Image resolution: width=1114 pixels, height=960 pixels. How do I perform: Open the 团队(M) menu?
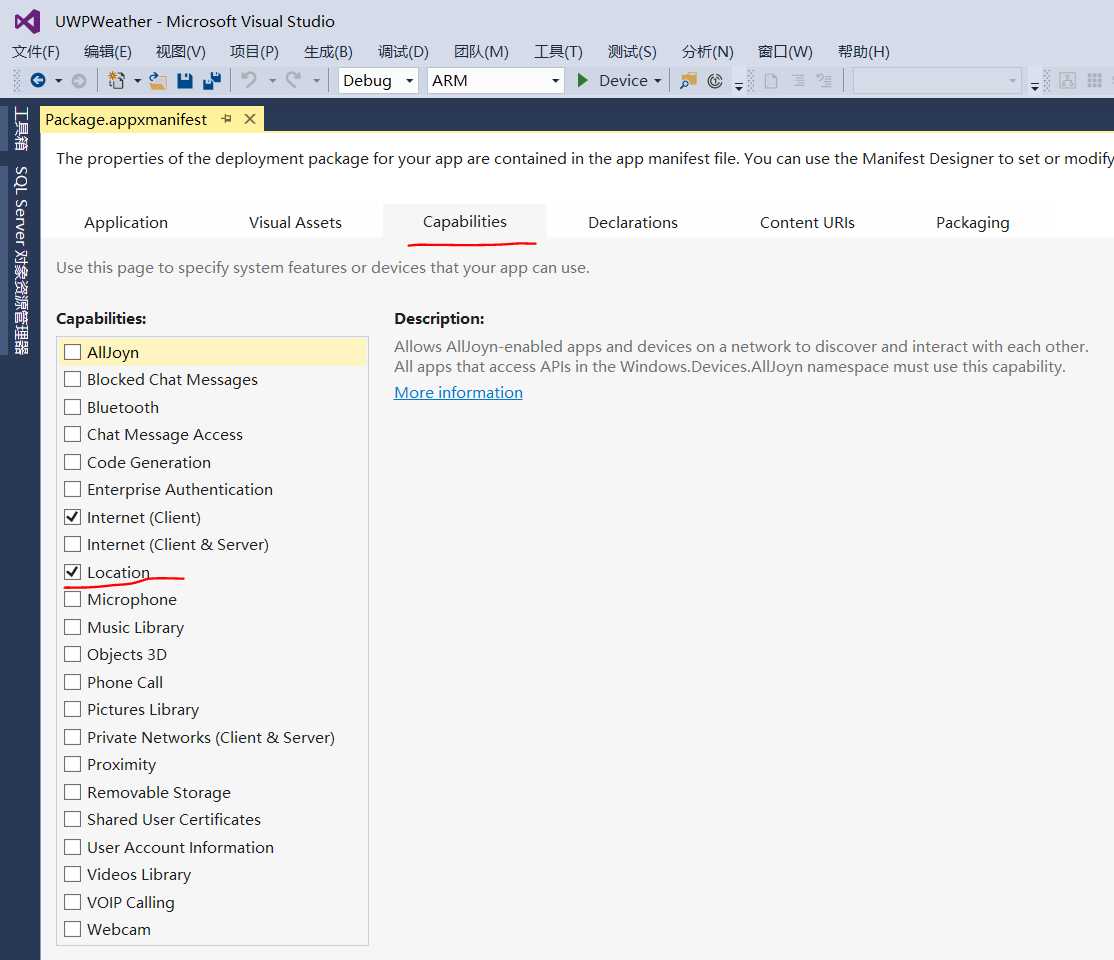481,52
